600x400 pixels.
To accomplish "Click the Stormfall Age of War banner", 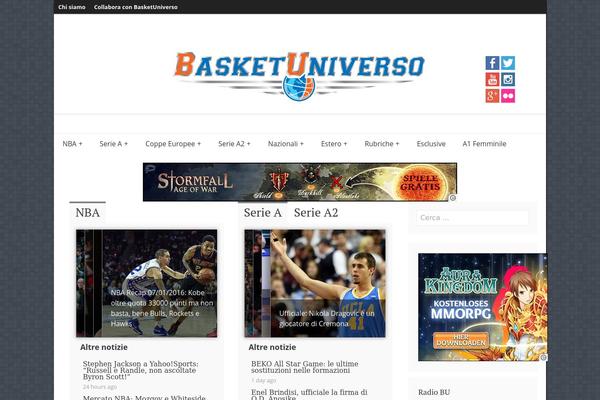I will pos(300,182).
